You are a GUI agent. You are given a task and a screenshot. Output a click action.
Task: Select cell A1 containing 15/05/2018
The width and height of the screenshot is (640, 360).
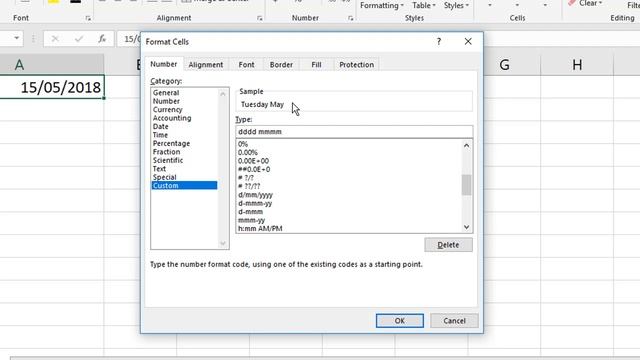[x=52, y=87]
